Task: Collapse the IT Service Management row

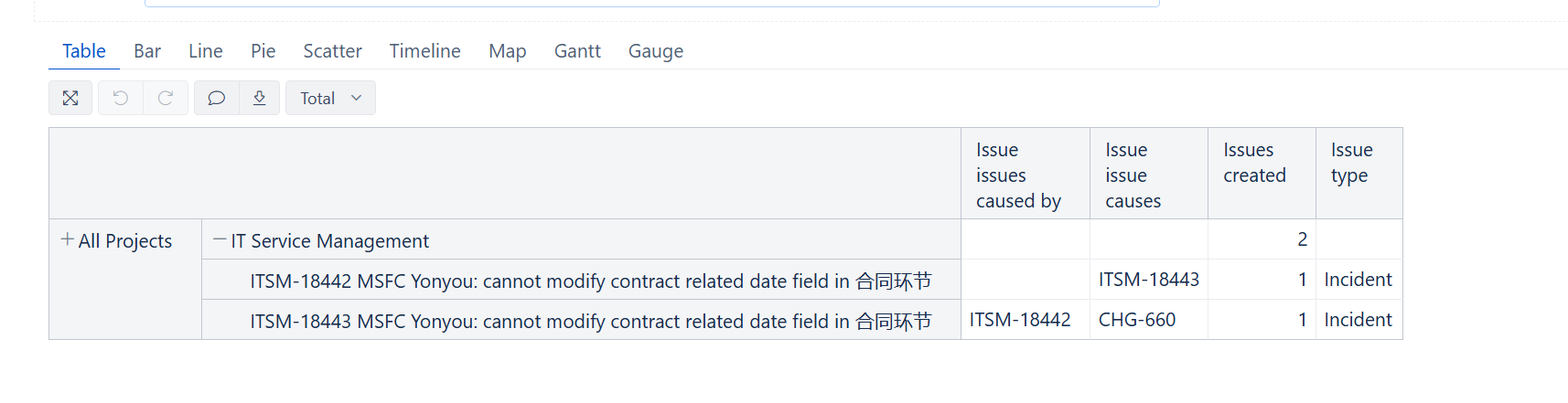Action: [x=220, y=239]
